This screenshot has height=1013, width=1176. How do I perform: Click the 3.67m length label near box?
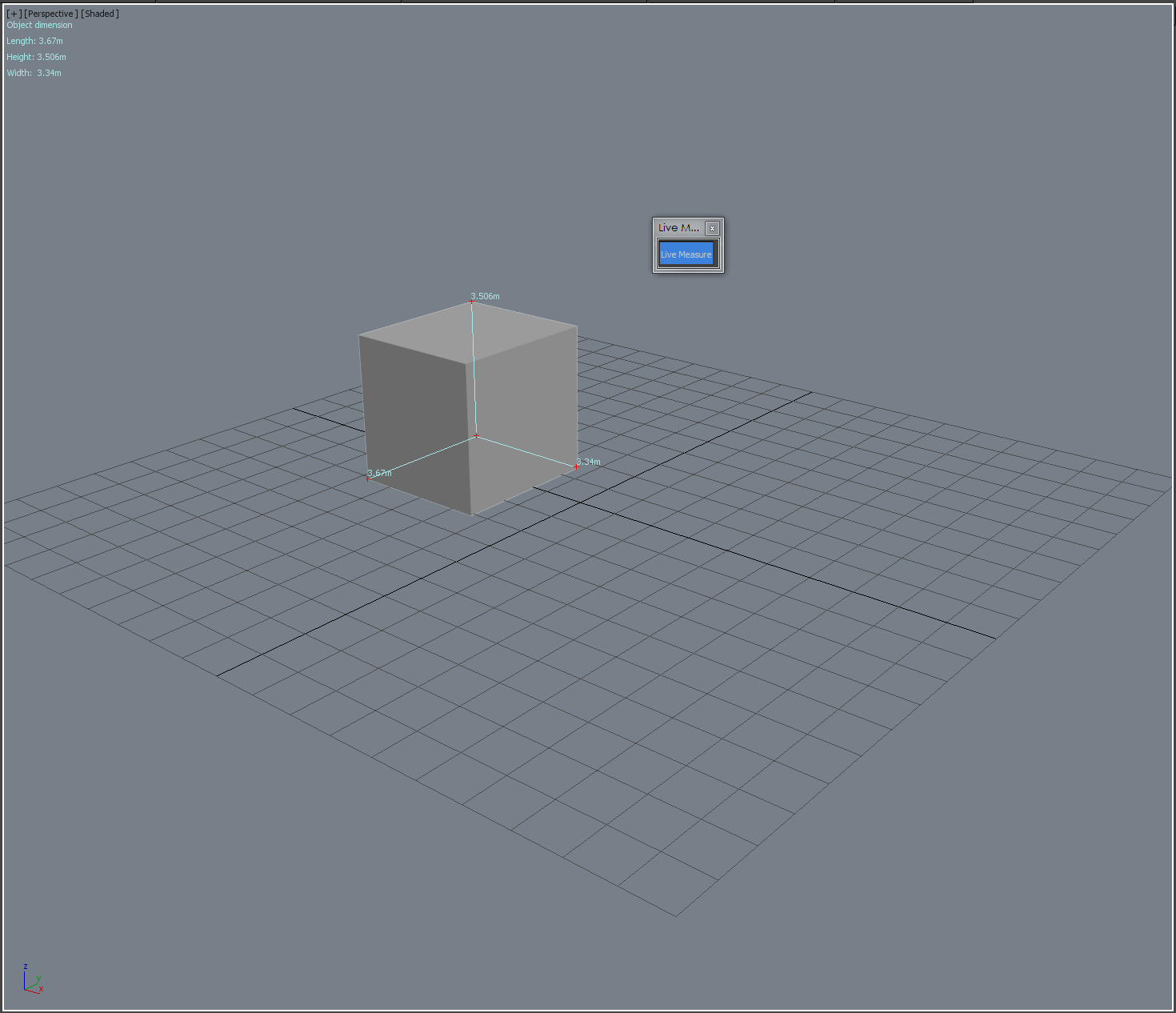tap(380, 473)
